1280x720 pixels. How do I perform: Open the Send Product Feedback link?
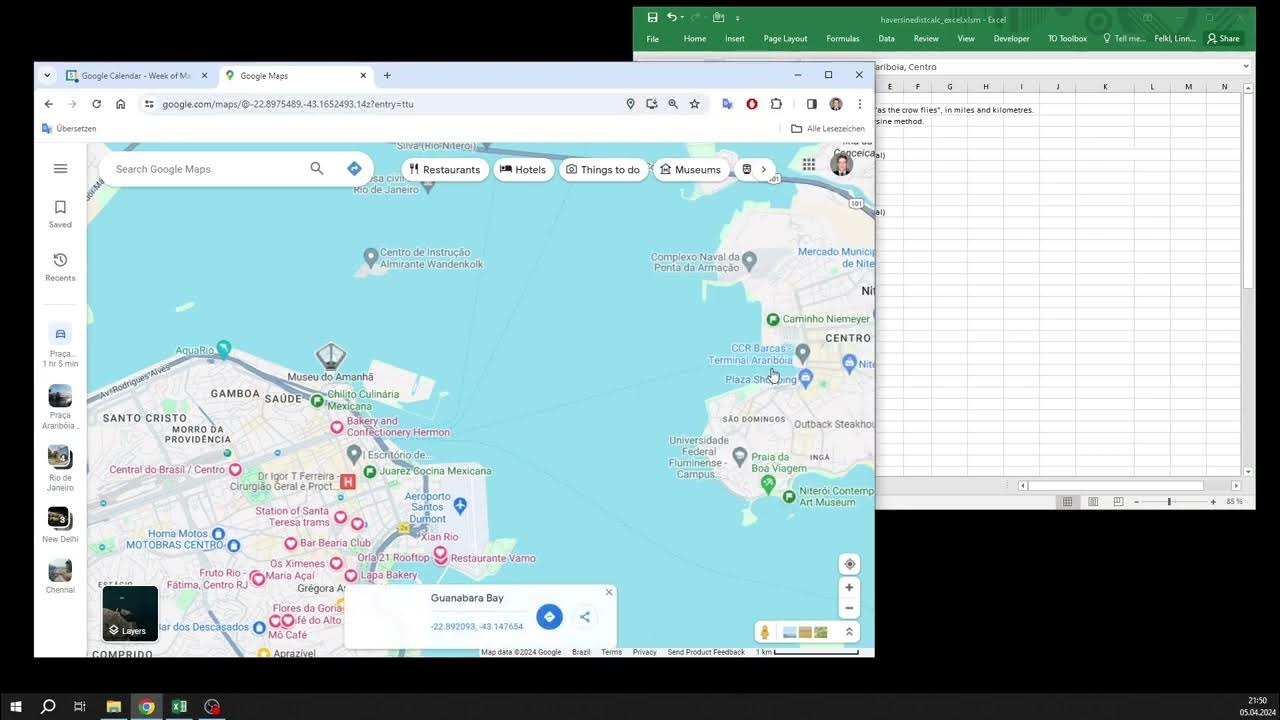point(706,652)
